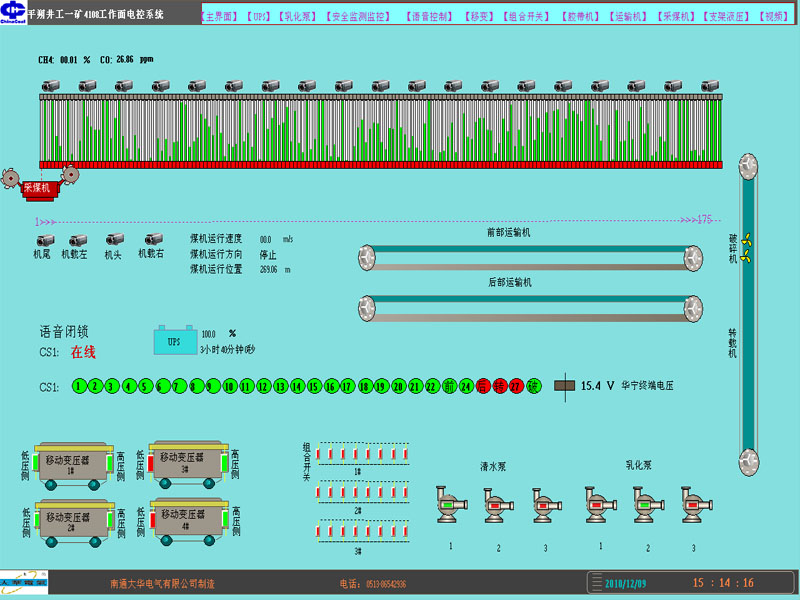Image resolution: width=800 pixels, height=600 pixels.
Task: Open the 乳化泵 menu item
Action: coord(298,17)
